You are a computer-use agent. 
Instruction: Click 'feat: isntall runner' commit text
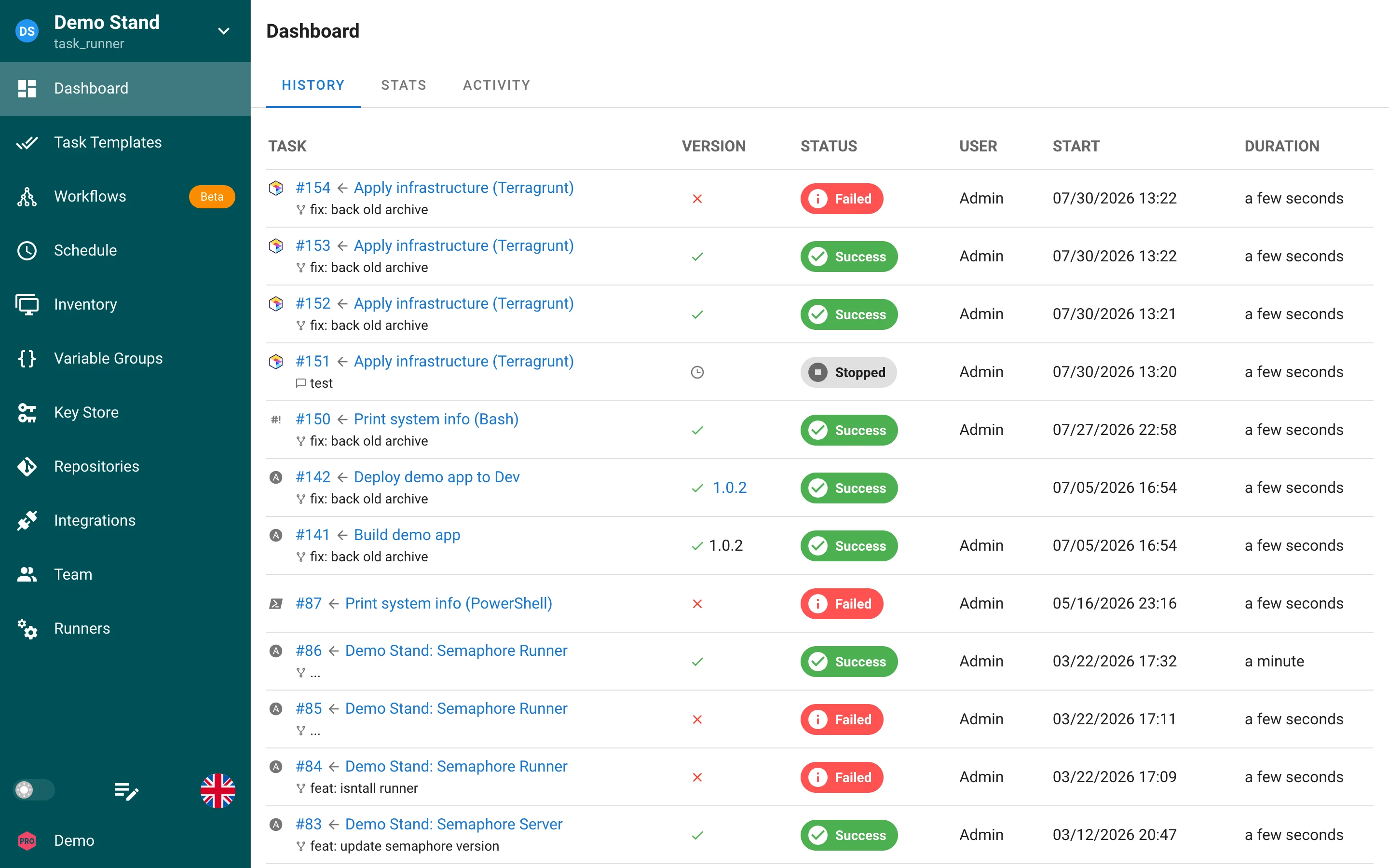[x=364, y=788]
